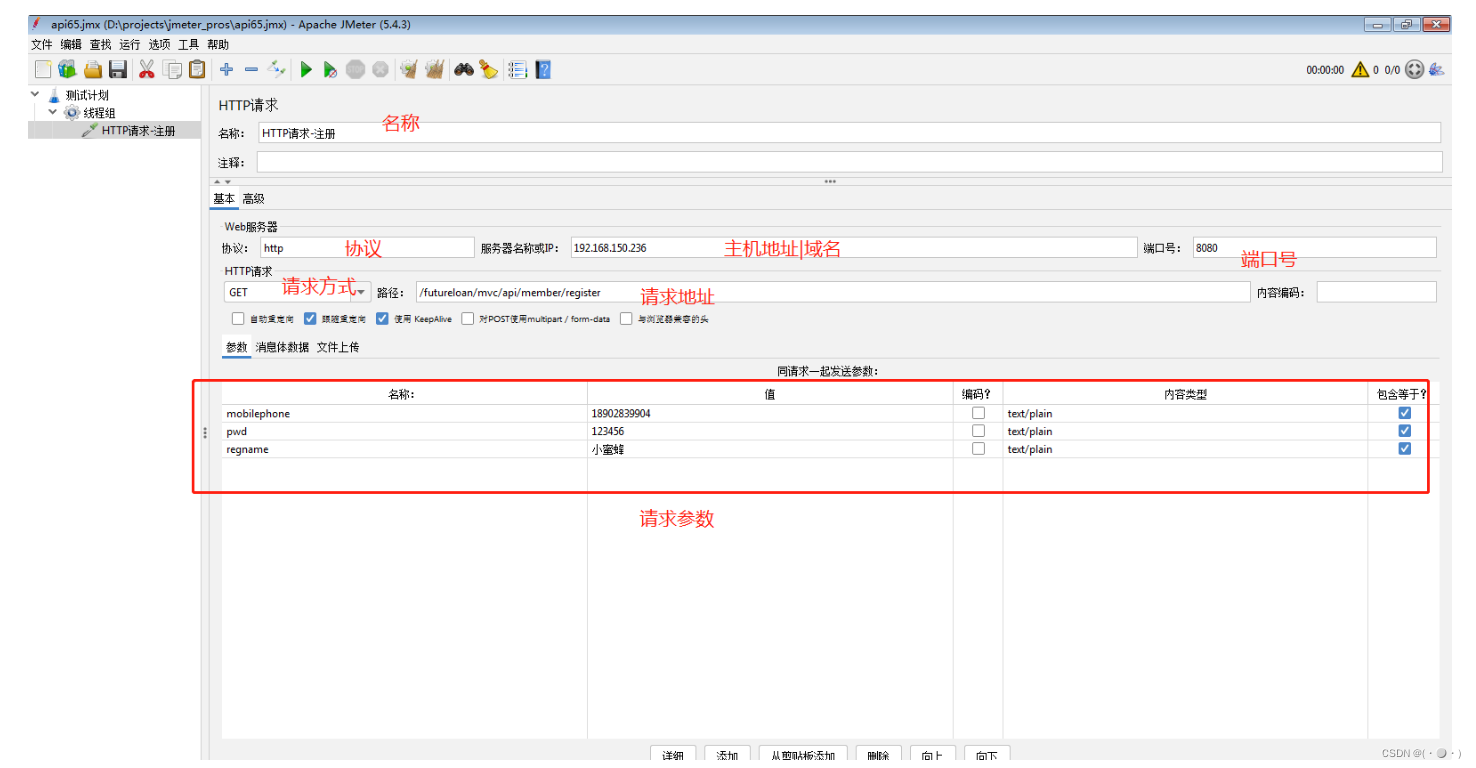The image size is (1476, 768).
Task: Open the 文件 menu
Action: pos(41,45)
